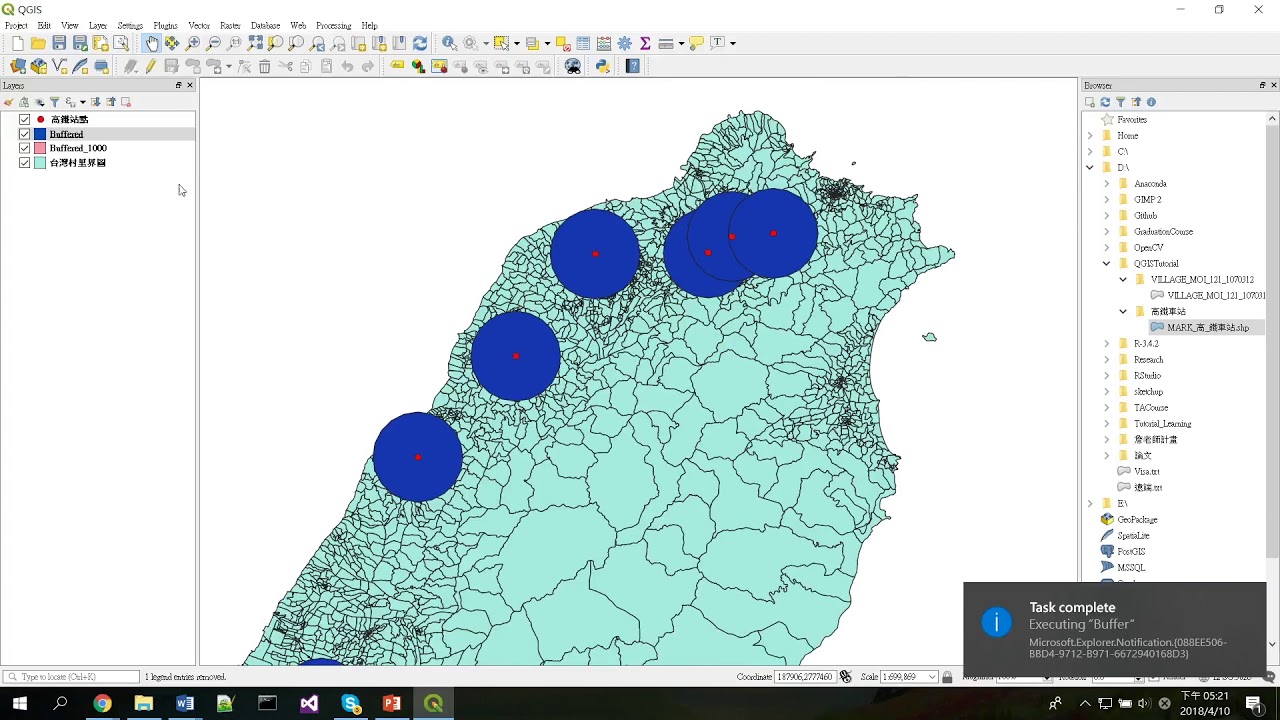This screenshot has height=720, width=1280.
Task: Click Zoom Full extent icon
Action: [x=255, y=43]
